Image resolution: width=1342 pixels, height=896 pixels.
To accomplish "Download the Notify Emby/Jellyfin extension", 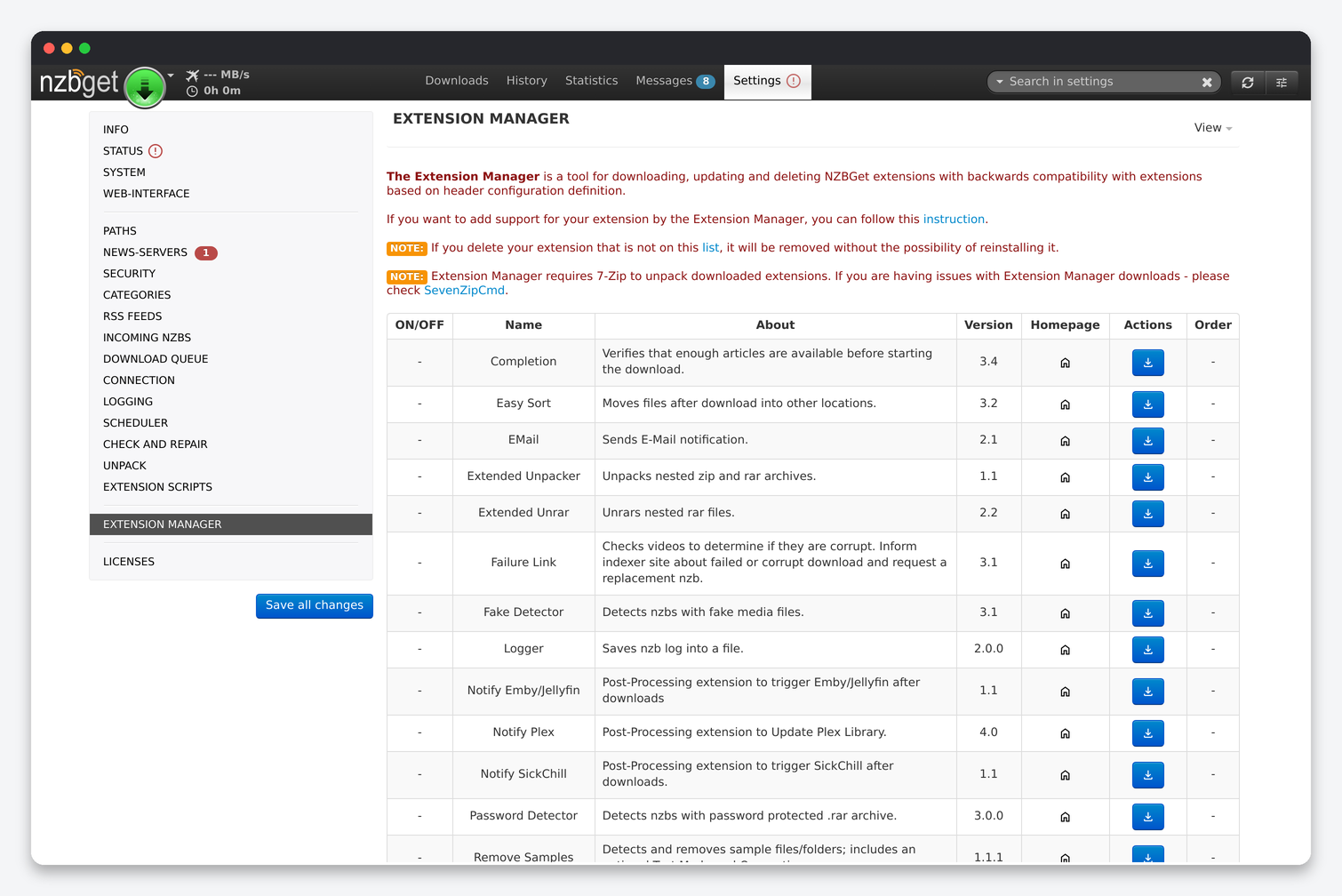I will (1148, 692).
